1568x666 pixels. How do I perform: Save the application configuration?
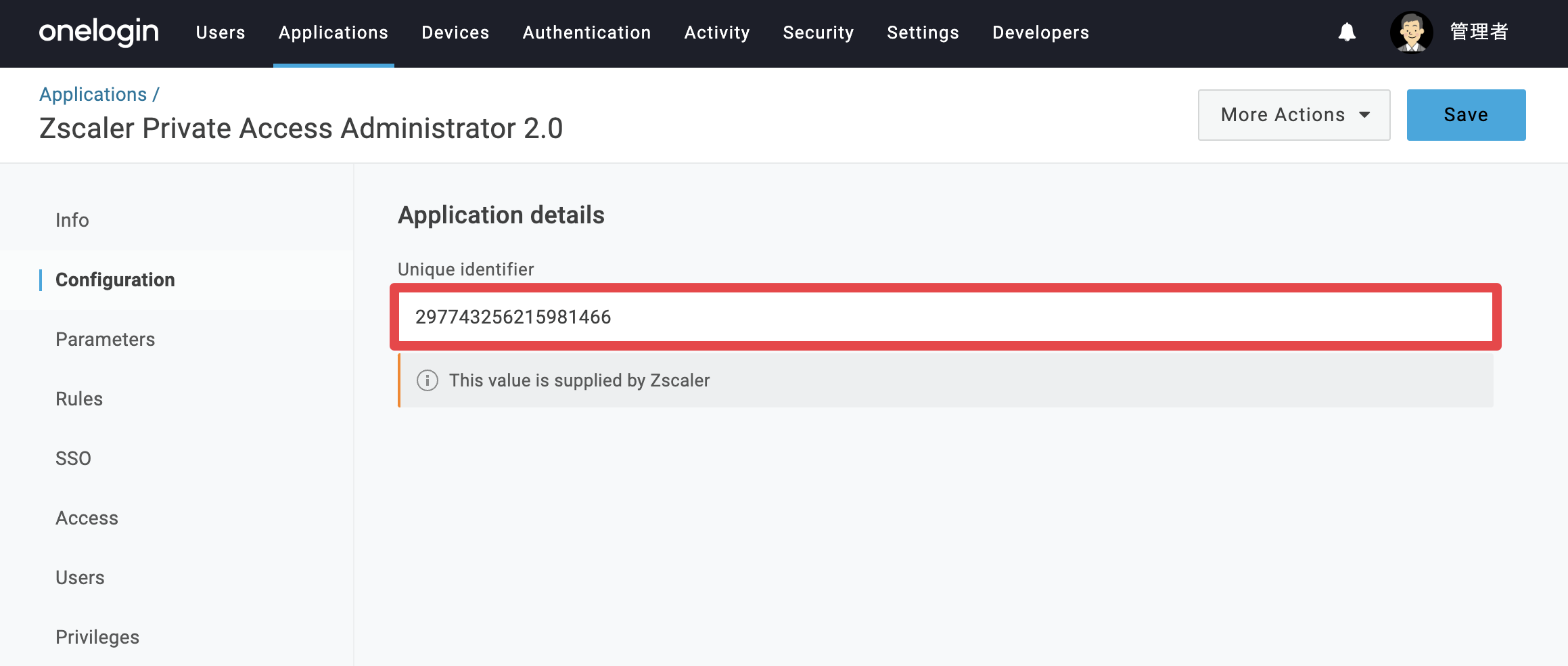pyautogui.click(x=1466, y=115)
